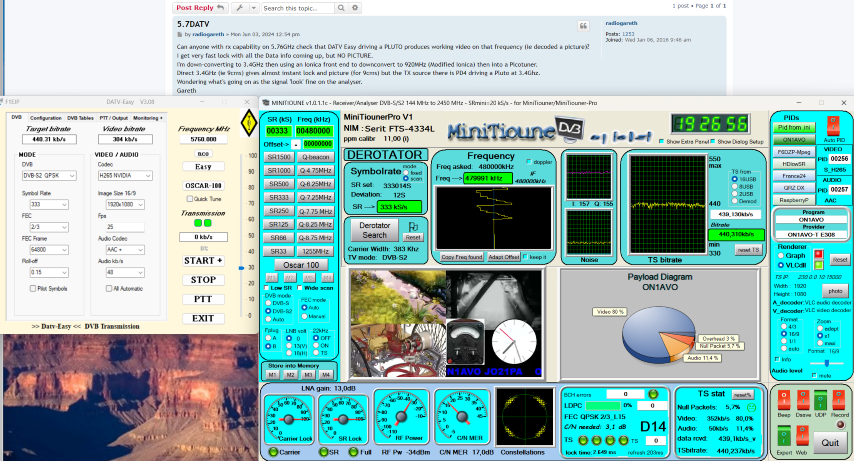Toggle the UDP rocker switch

pyautogui.click(x=820, y=400)
